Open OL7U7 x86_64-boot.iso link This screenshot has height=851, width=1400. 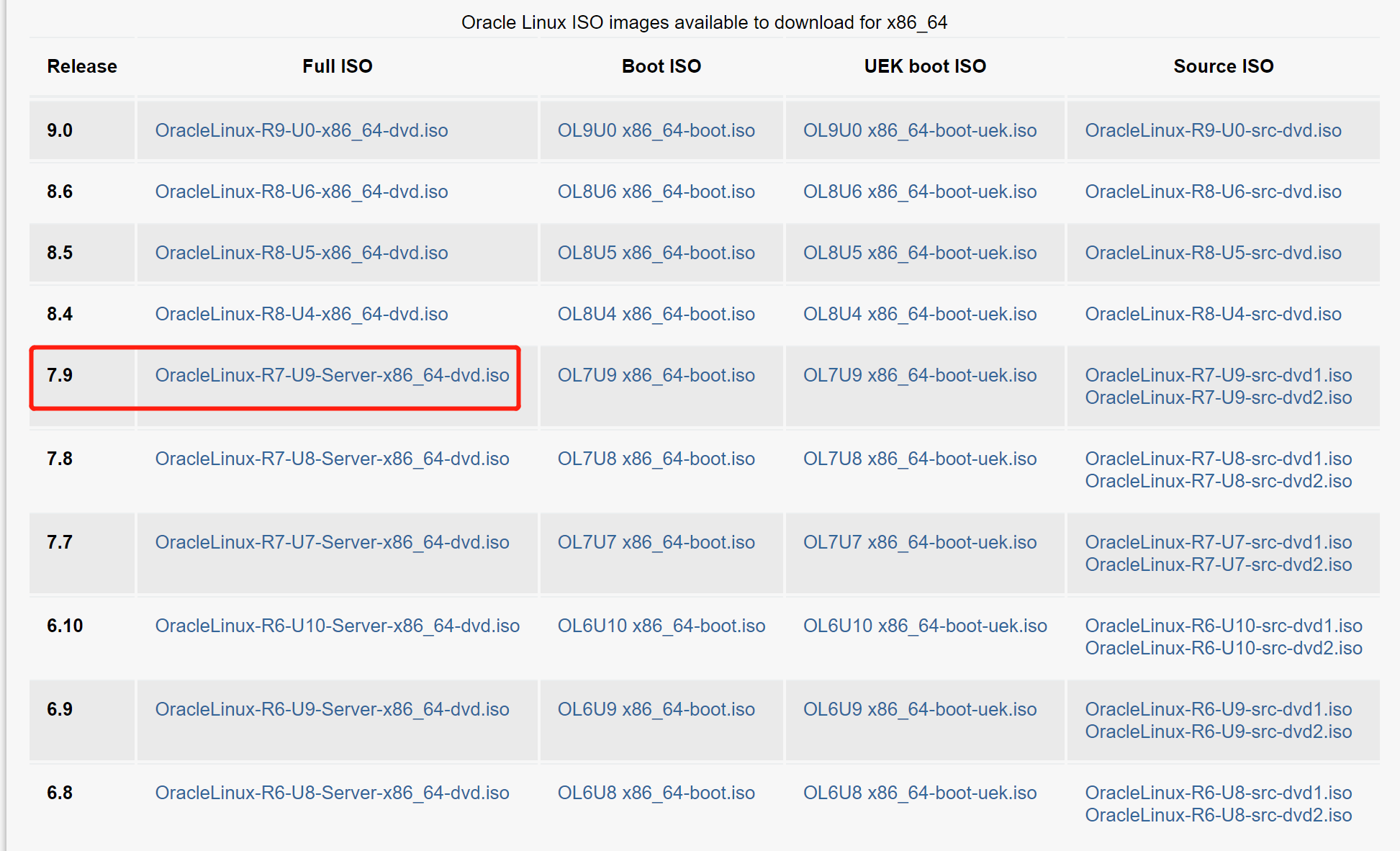point(656,542)
